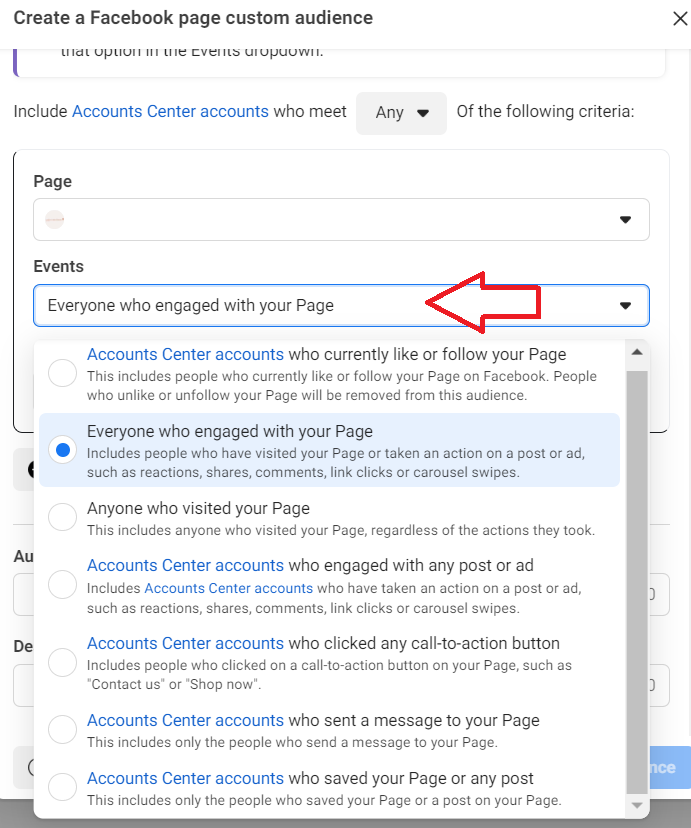Click Accounts Center link in engaged-post title

(x=185, y=566)
